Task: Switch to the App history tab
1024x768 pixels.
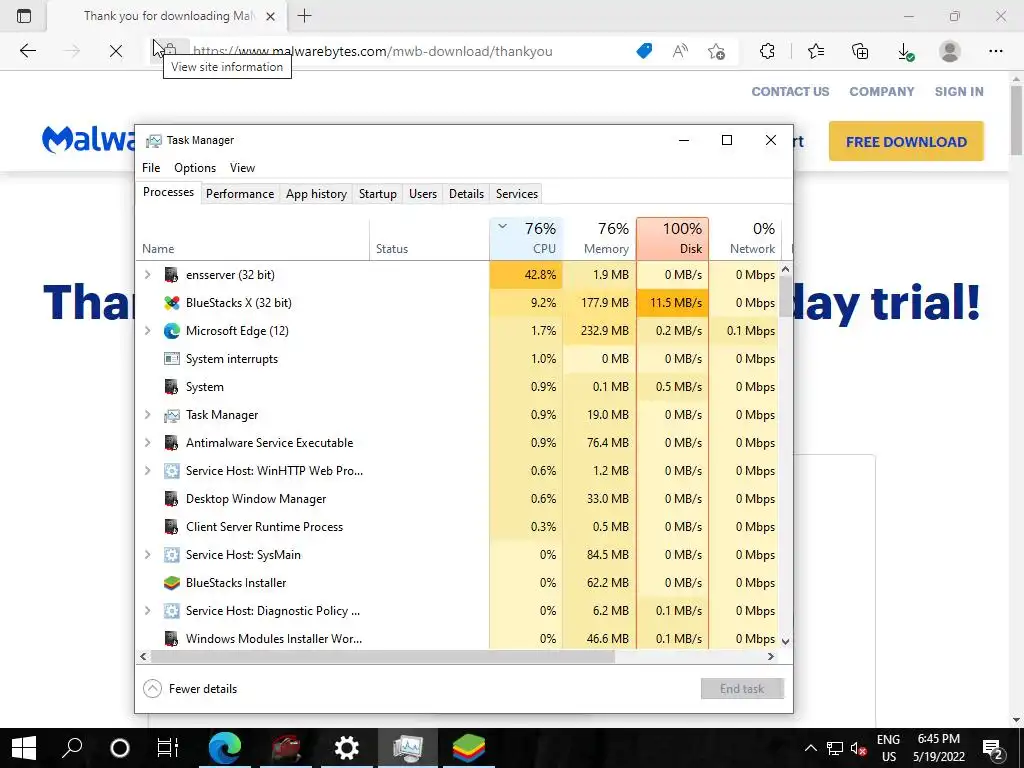Action: tap(316, 194)
